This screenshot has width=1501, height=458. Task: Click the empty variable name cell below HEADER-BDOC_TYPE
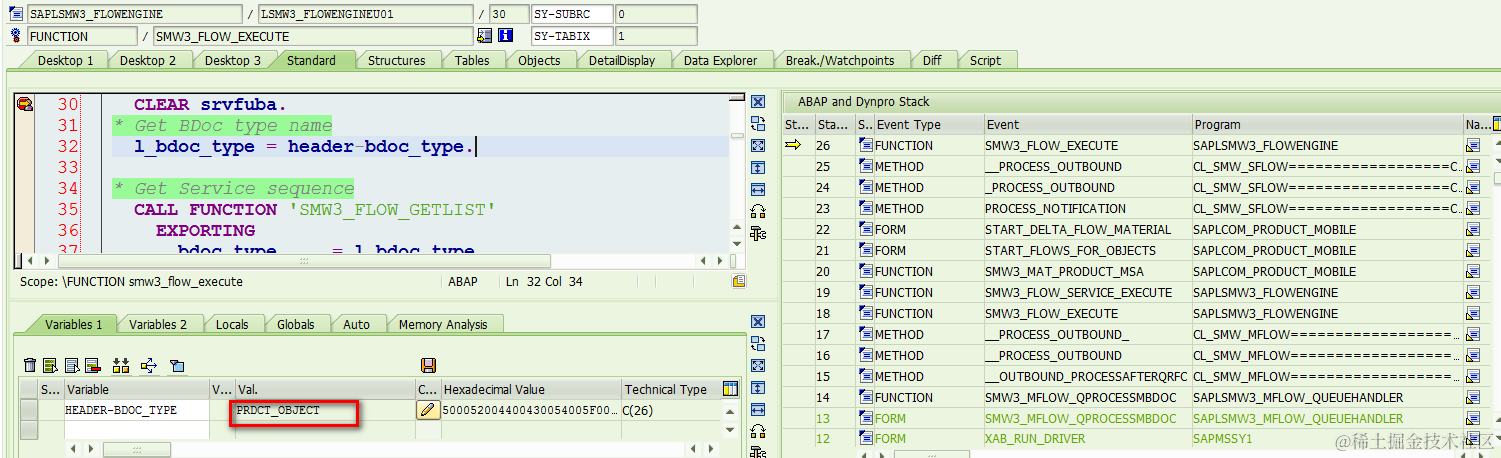click(x=136, y=429)
